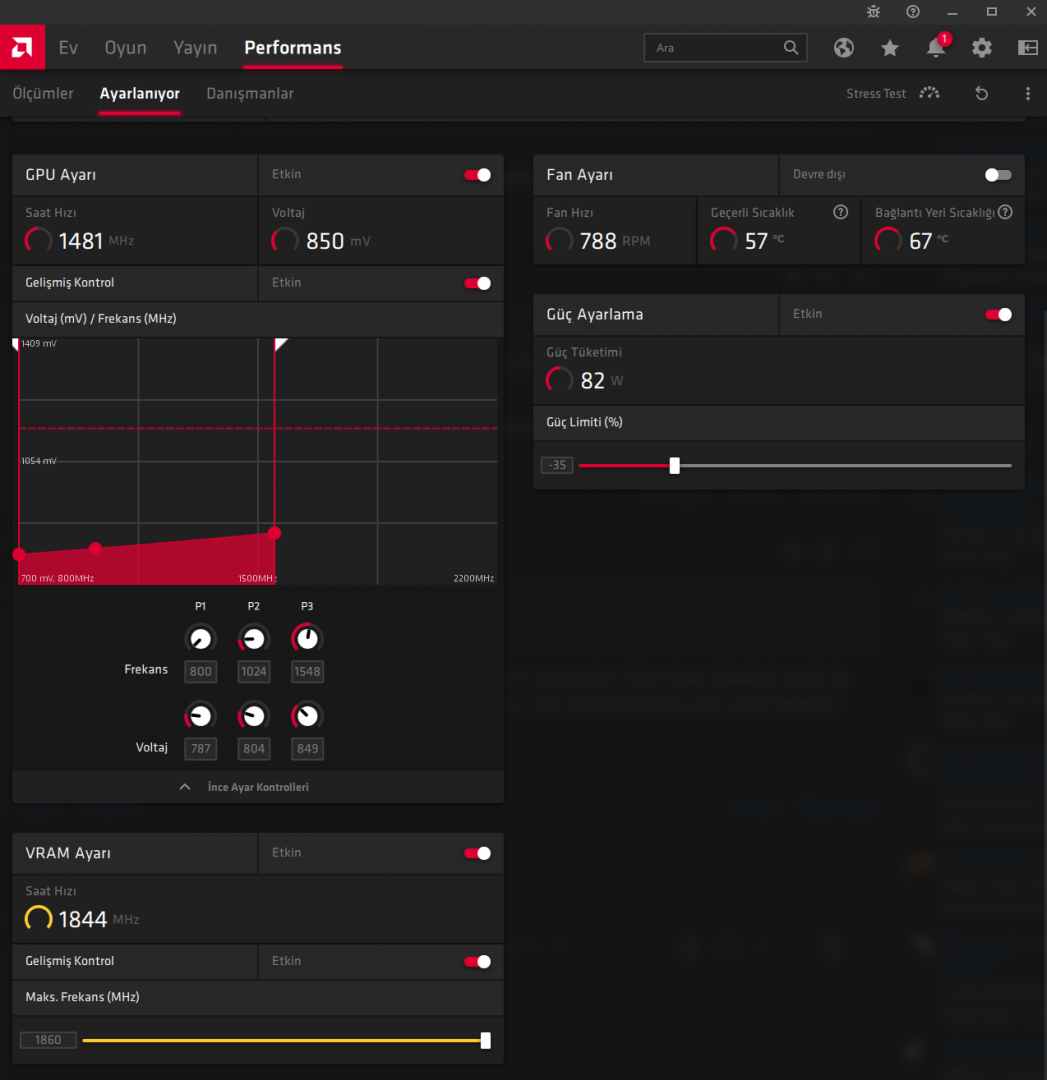Click the P1 Frekans dial knob
The image size is (1047, 1080).
click(200, 638)
